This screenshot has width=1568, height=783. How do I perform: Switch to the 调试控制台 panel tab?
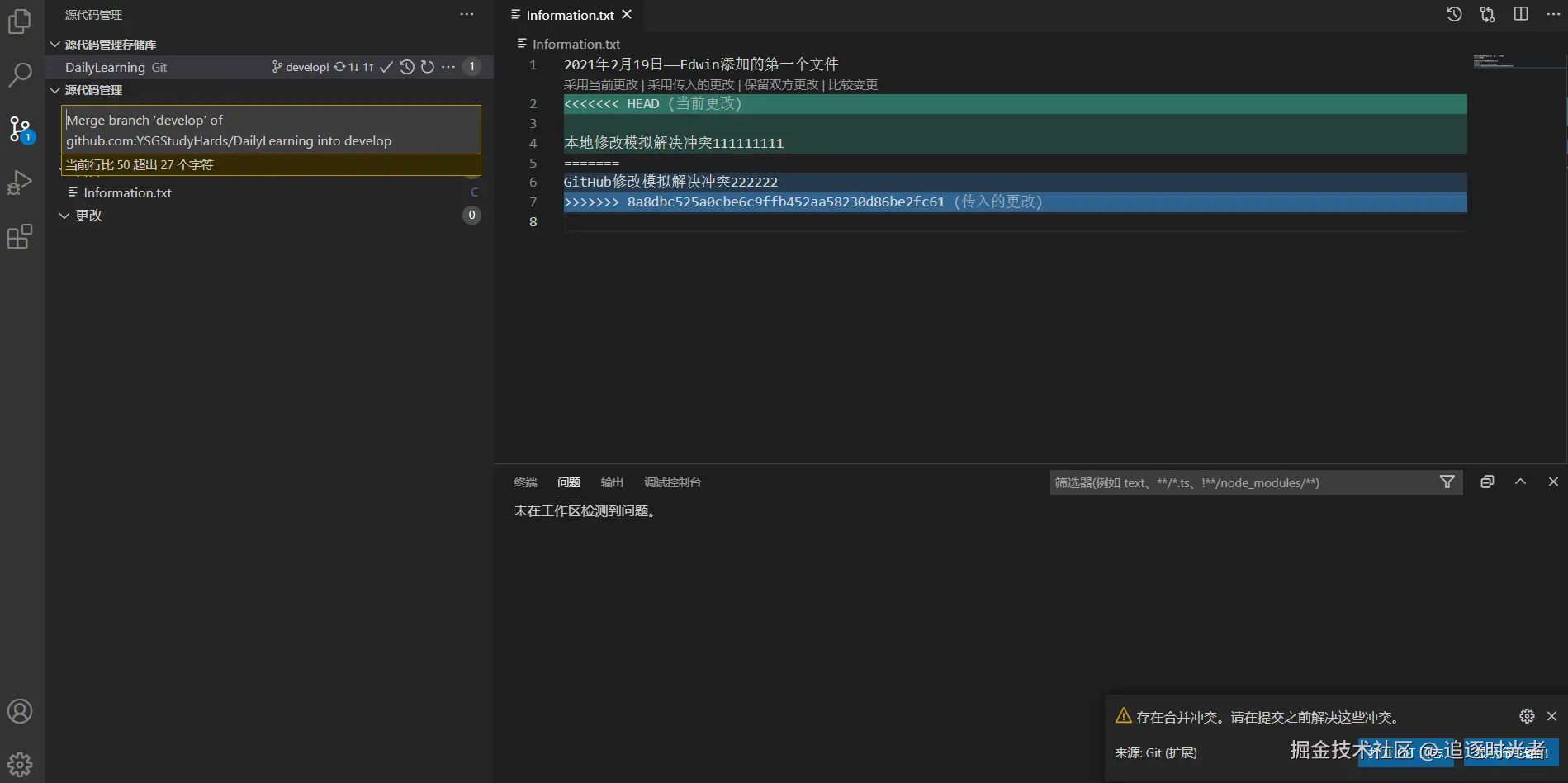pyautogui.click(x=672, y=482)
